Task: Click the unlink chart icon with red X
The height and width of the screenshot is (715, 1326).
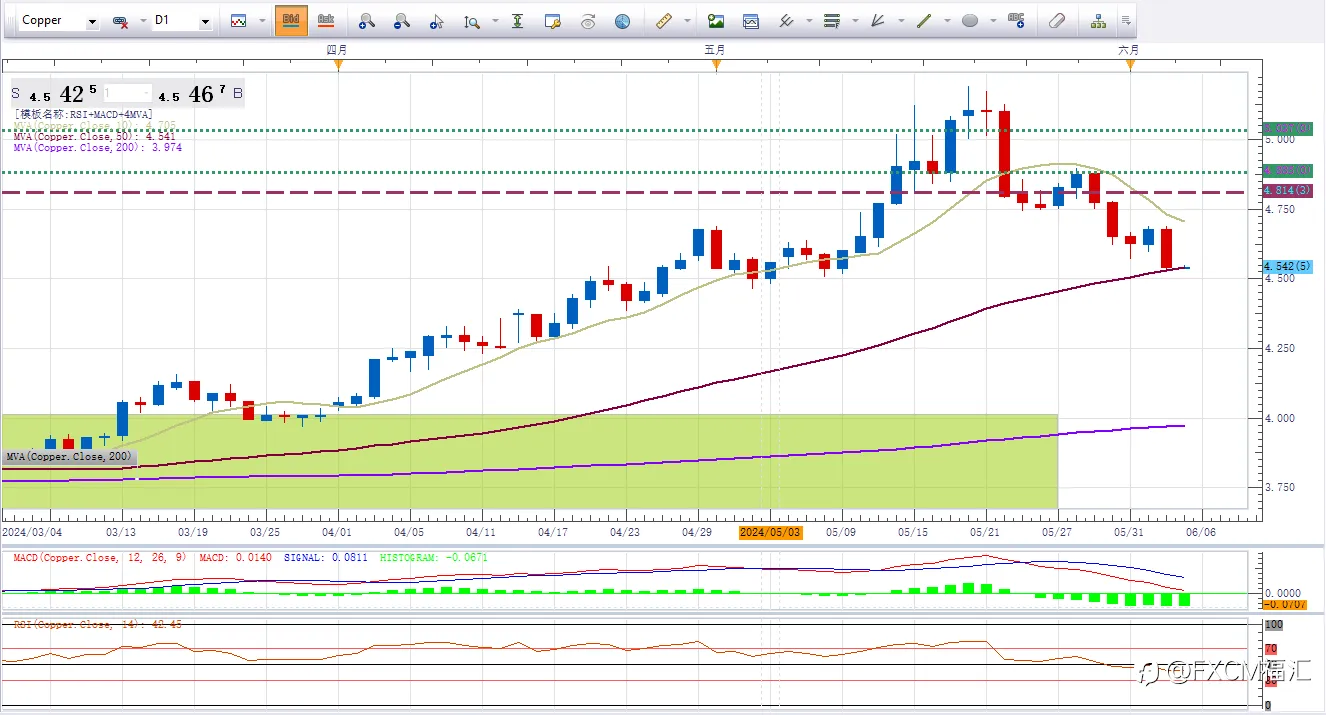Action: pyautogui.click(x=120, y=21)
